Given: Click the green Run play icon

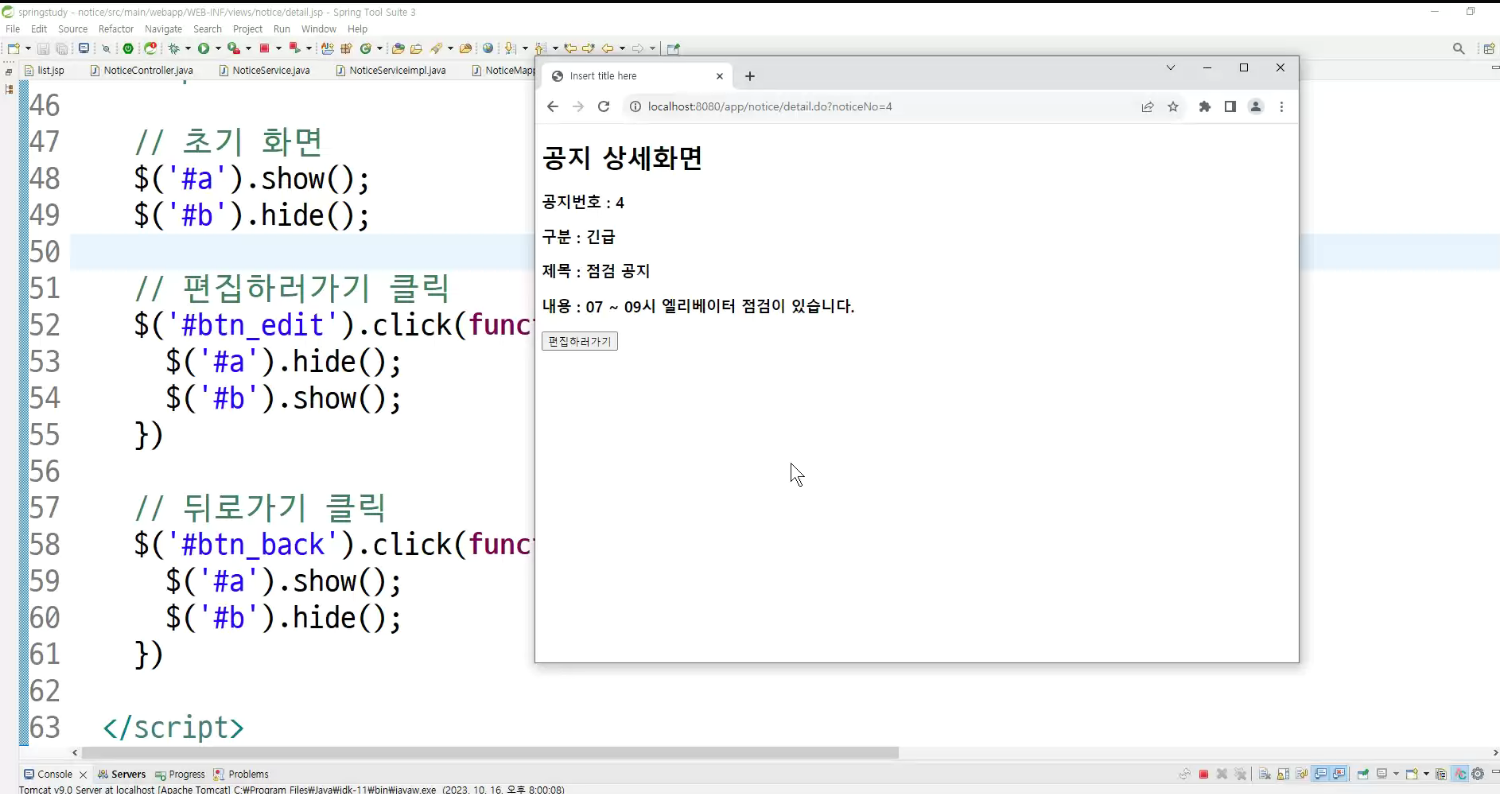Looking at the screenshot, I should 203,48.
